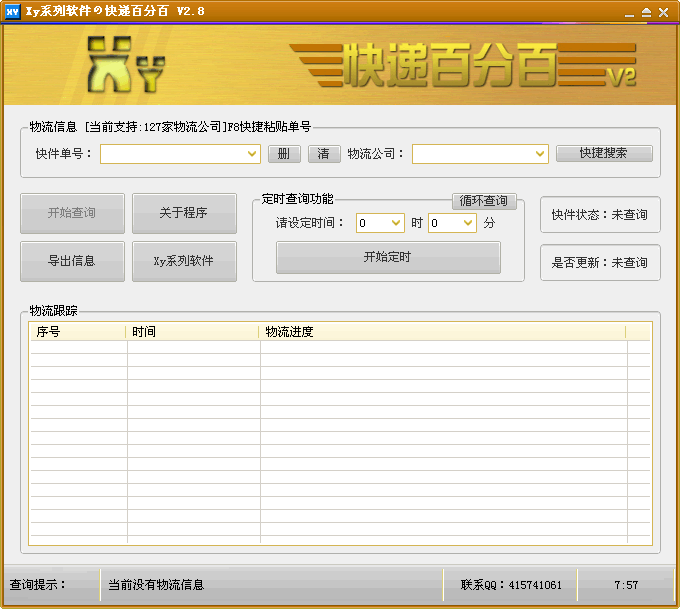Open the 关于程序 about dialog

tap(184, 213)
